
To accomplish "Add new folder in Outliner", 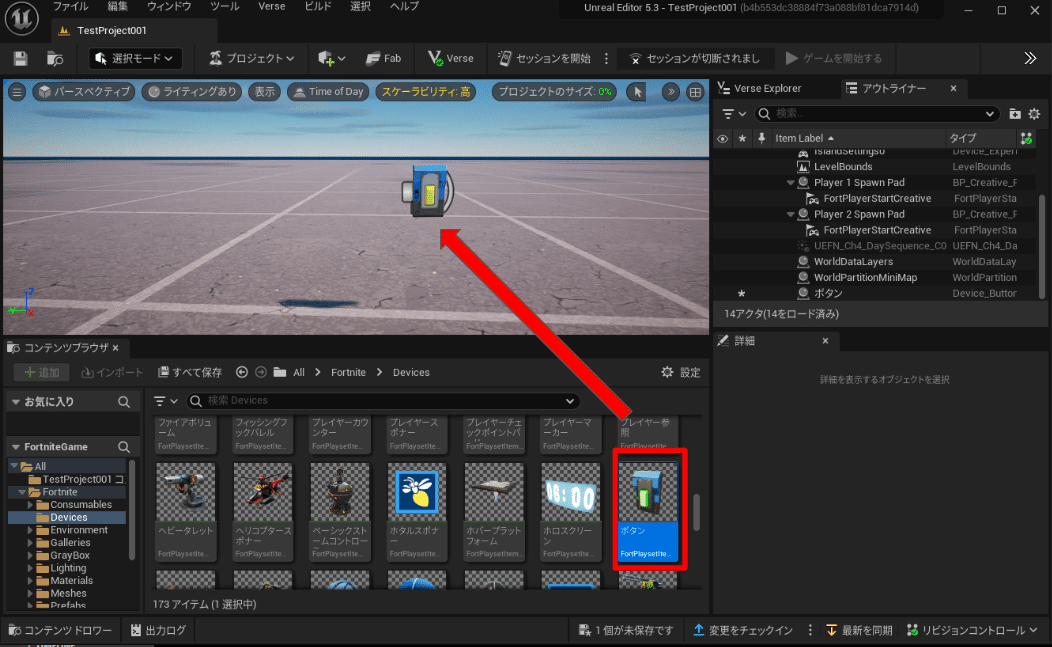I will tap(1015, 114).
